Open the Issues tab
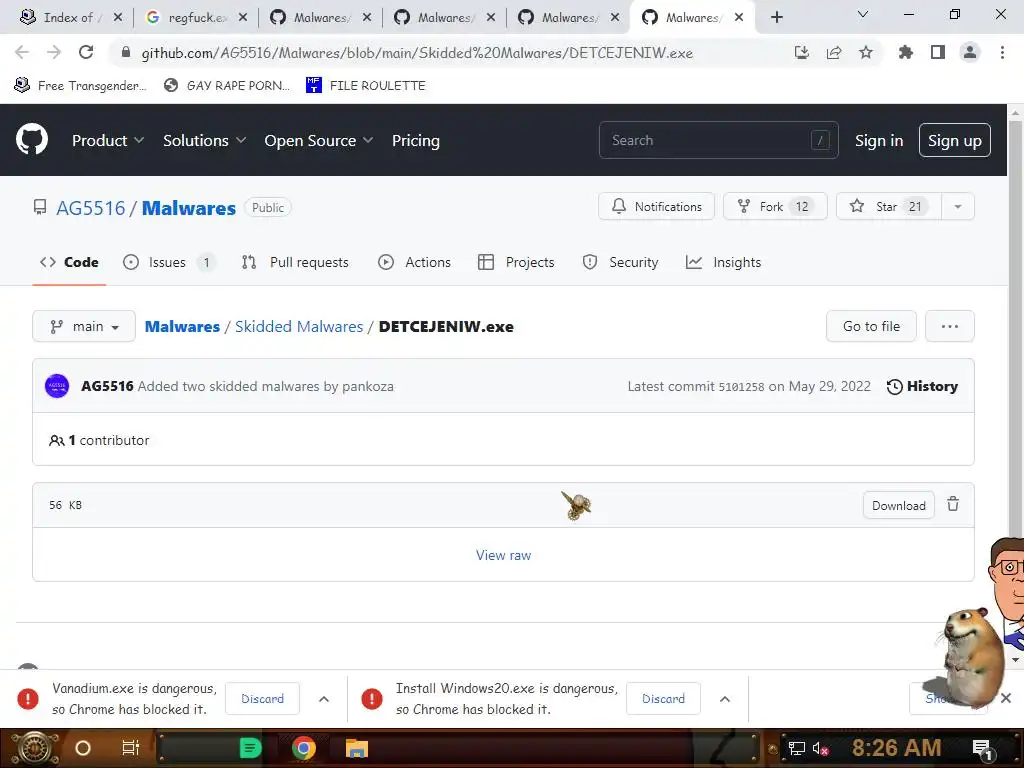The image size is (1024, 768). coord(168,262)
